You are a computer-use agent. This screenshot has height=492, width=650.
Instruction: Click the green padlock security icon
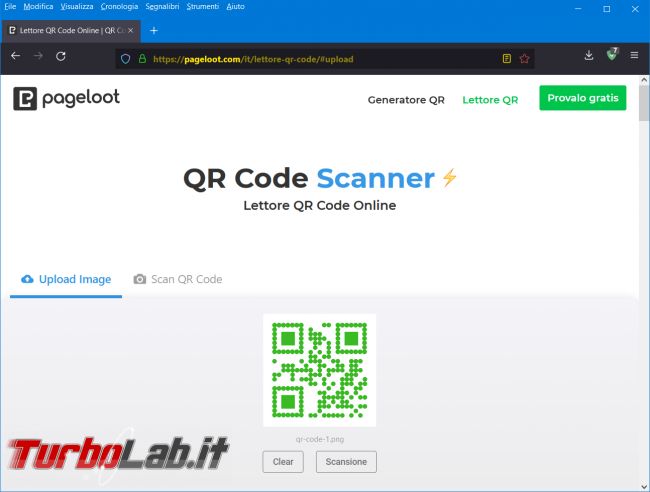point(142,59)
